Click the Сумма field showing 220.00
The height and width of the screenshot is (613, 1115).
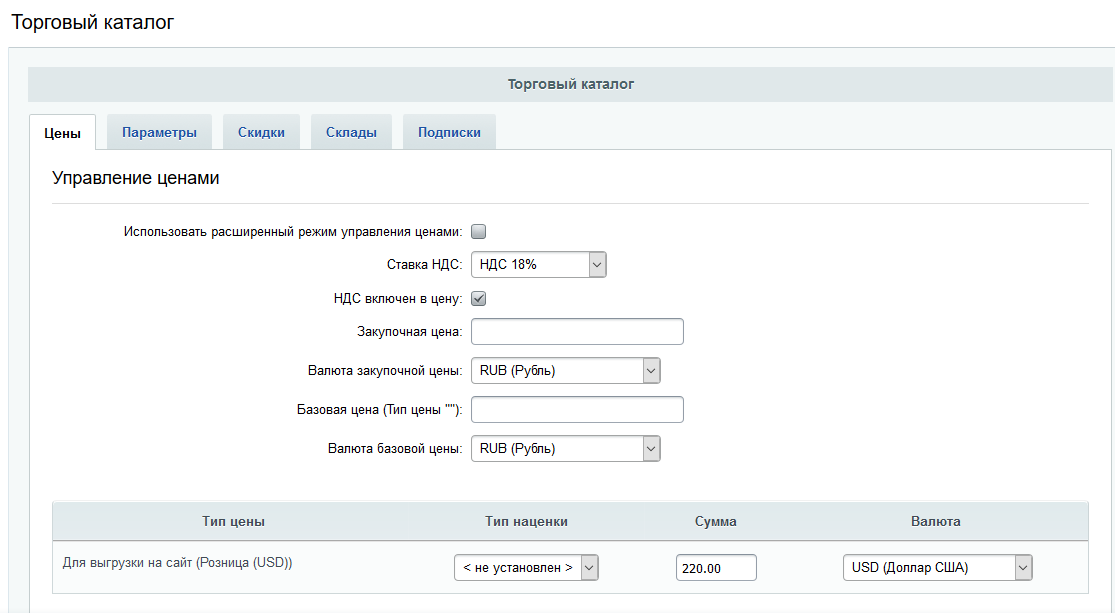pos(716,568)
